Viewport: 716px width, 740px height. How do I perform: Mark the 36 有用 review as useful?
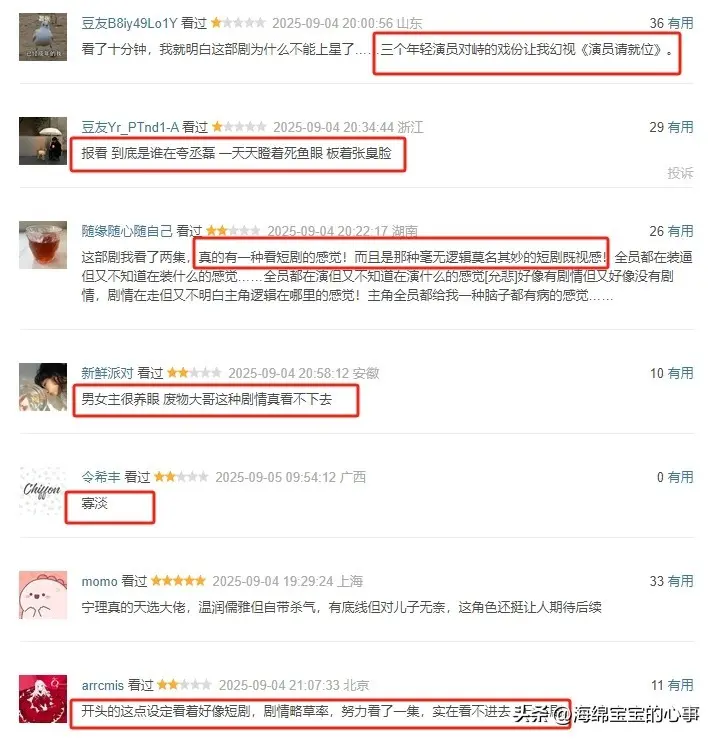680,23
